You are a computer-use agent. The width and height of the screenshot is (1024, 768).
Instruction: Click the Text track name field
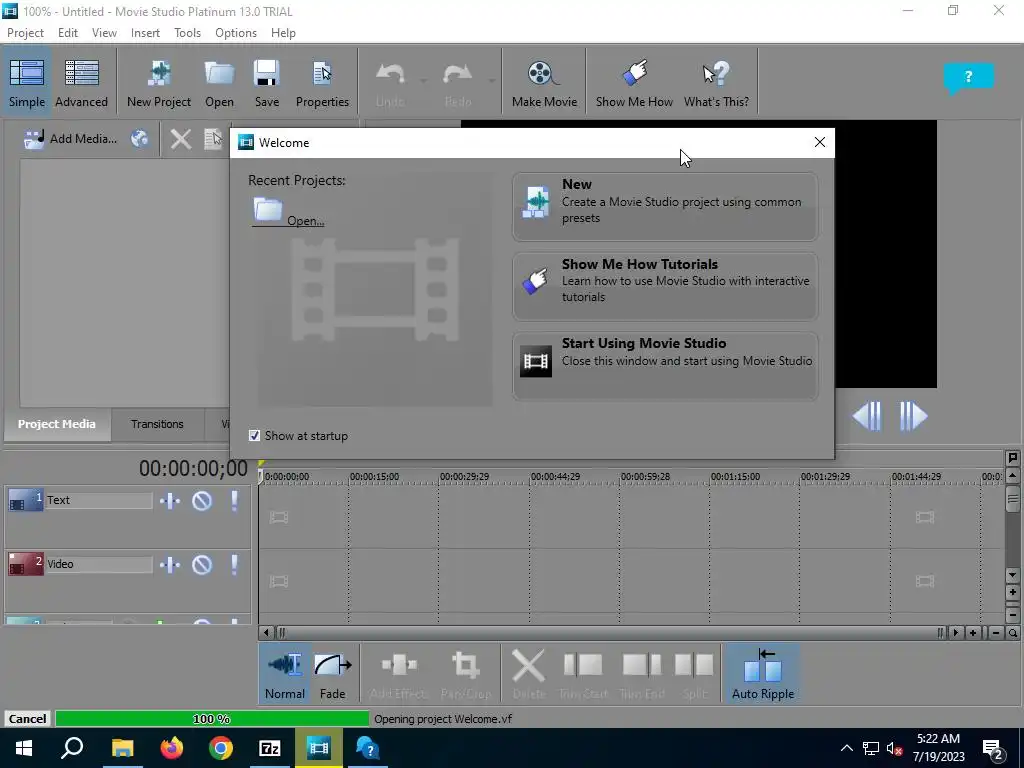tap(98, 500)
